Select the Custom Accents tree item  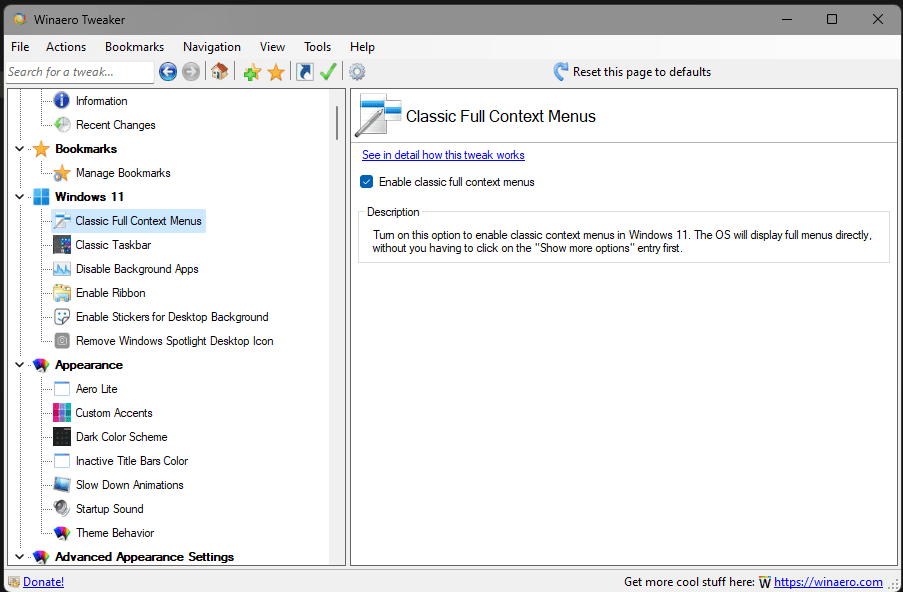point(113,413)
